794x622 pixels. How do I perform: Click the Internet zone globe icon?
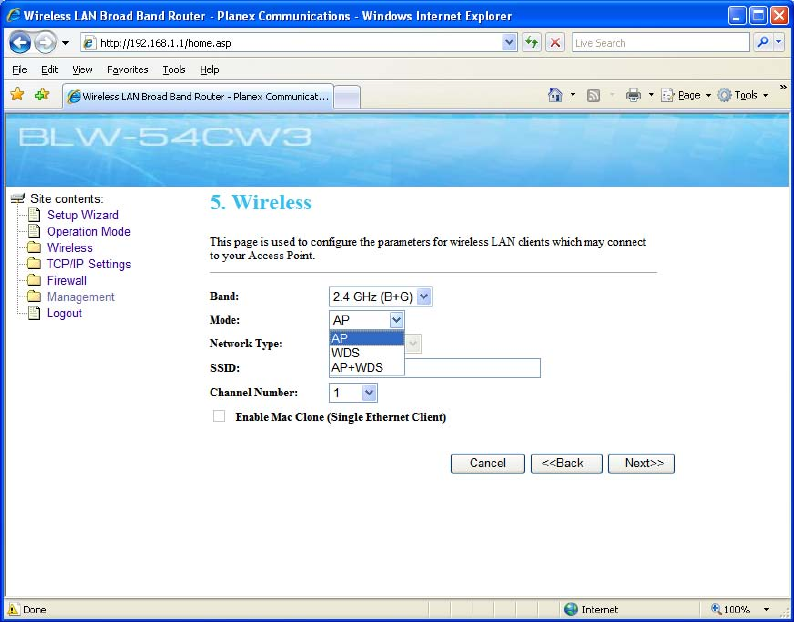[571, 609]
